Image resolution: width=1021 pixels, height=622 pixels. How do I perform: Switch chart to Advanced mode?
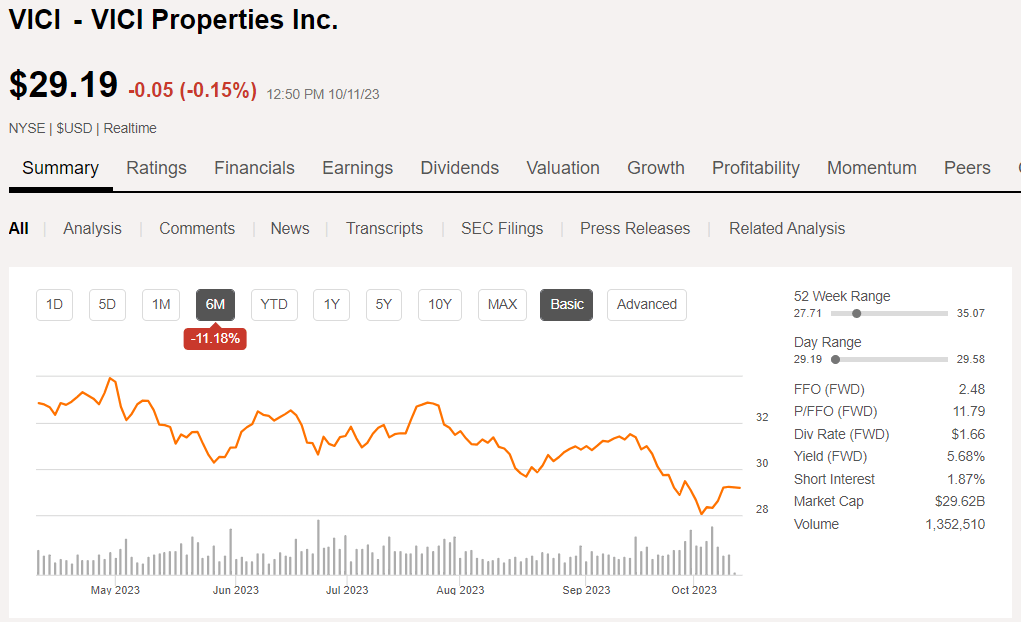pyautogui.click(x=646, y=304)
